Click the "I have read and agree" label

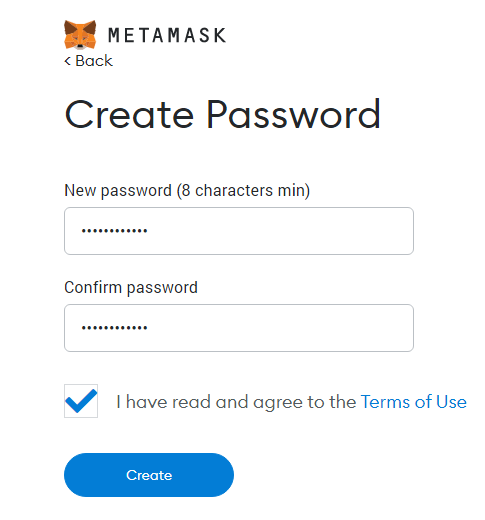coord(236,402)
